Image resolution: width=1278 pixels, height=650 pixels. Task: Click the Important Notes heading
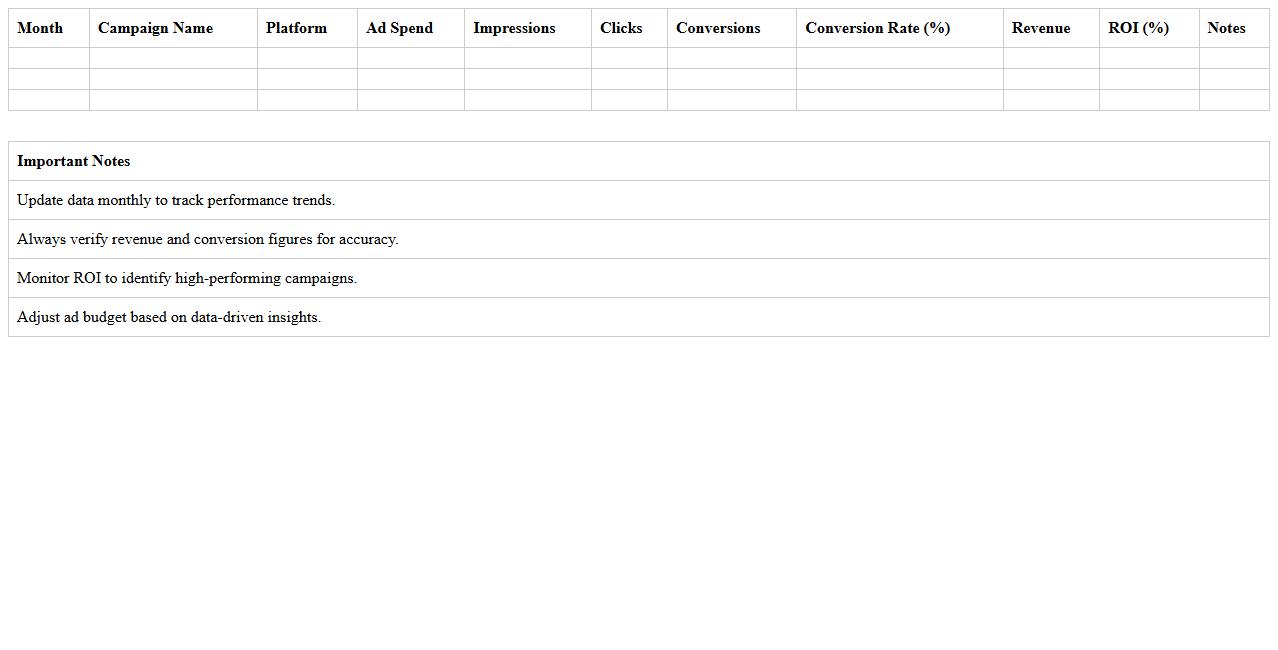coord(74,161)
